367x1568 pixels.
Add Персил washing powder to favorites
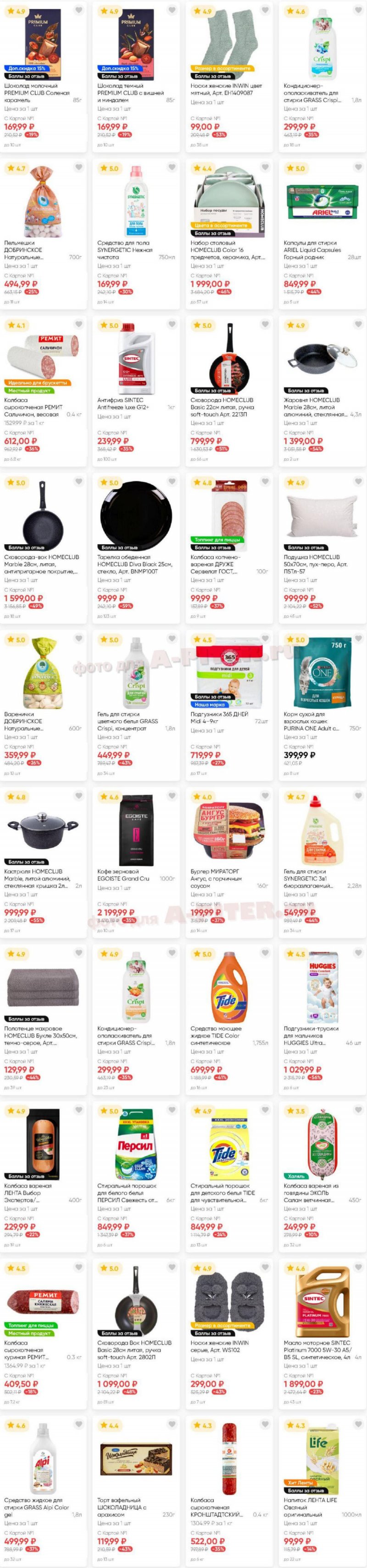[x=172, y=1110]
